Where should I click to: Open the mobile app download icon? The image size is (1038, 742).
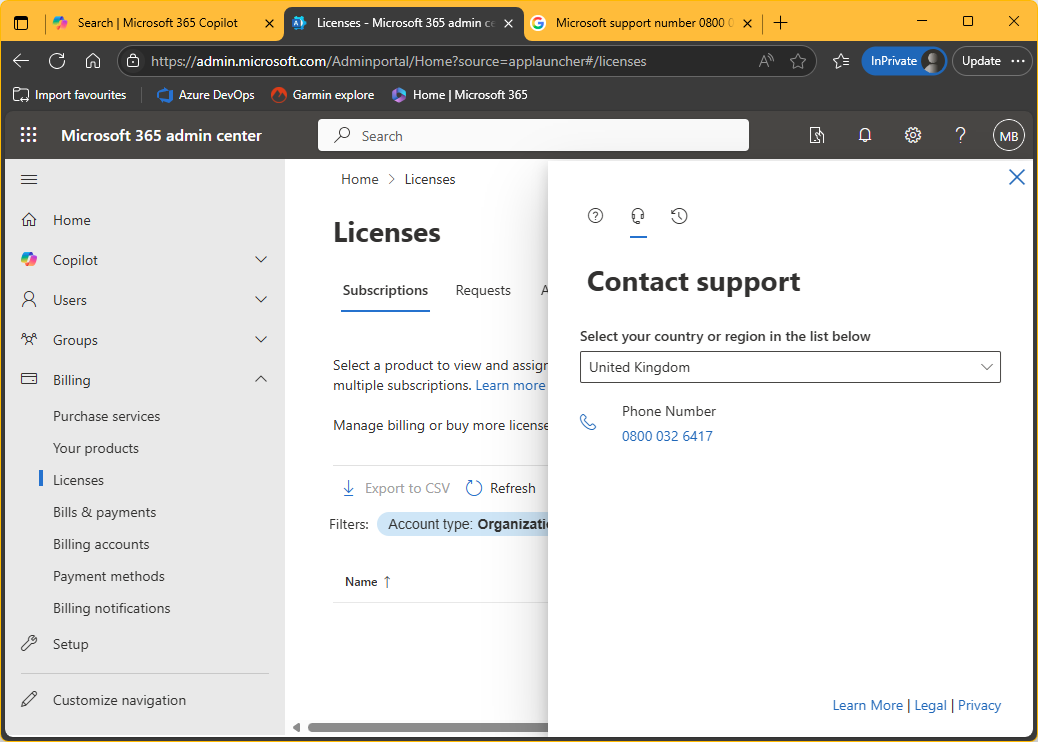pos(817,134)
